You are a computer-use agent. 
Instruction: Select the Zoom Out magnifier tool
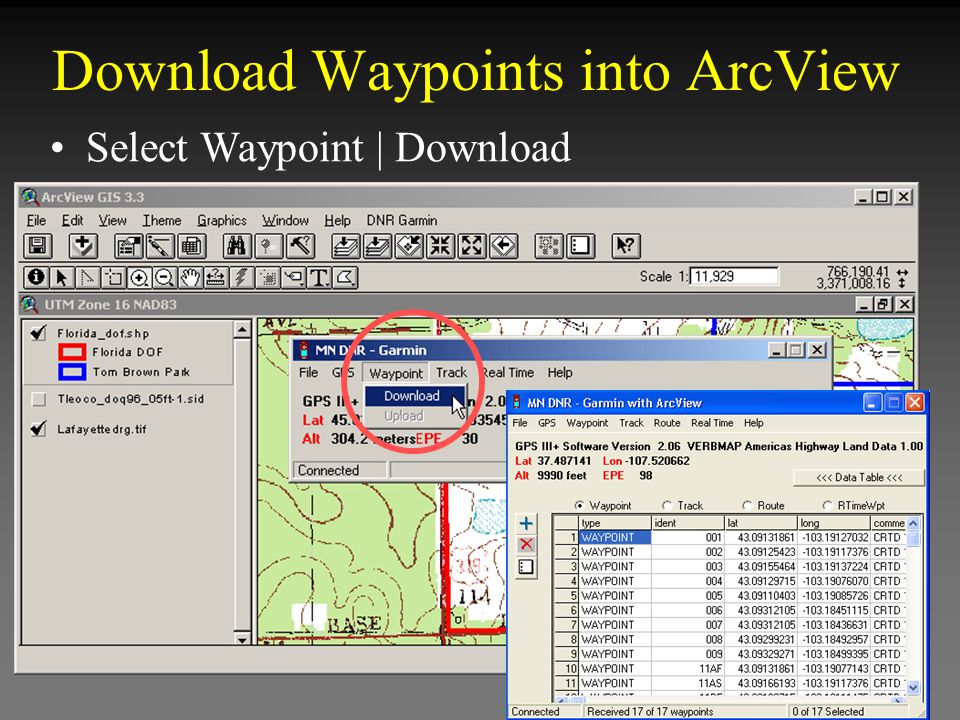tap(165, 277)
